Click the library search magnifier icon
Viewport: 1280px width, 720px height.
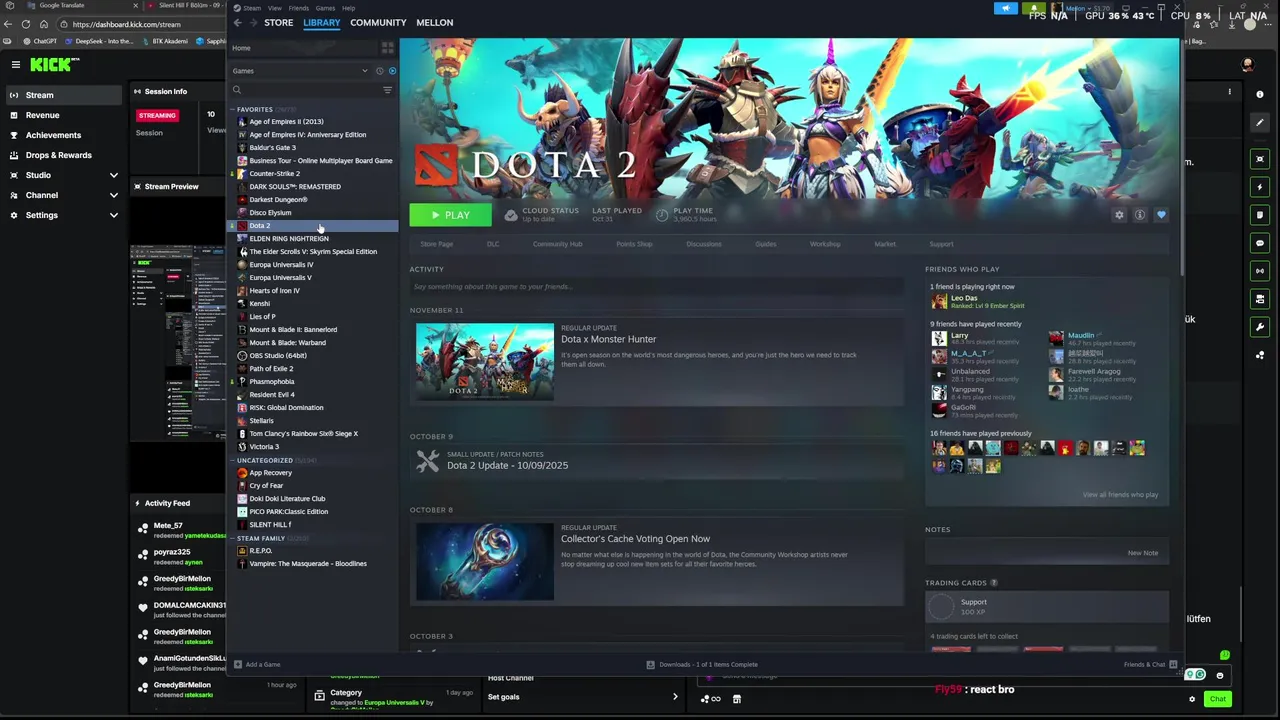(x=237, y=90)
